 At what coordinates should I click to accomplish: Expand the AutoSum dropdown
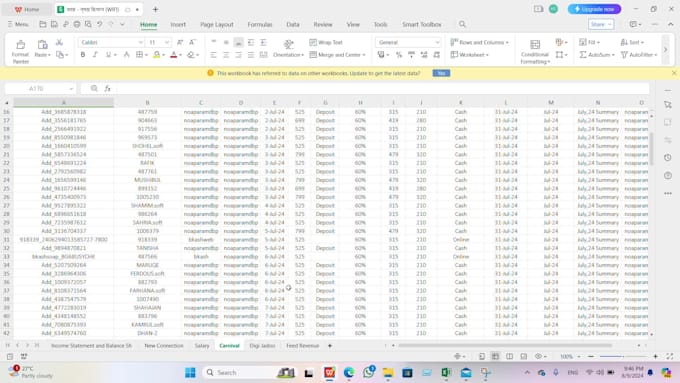pos(613,55)
